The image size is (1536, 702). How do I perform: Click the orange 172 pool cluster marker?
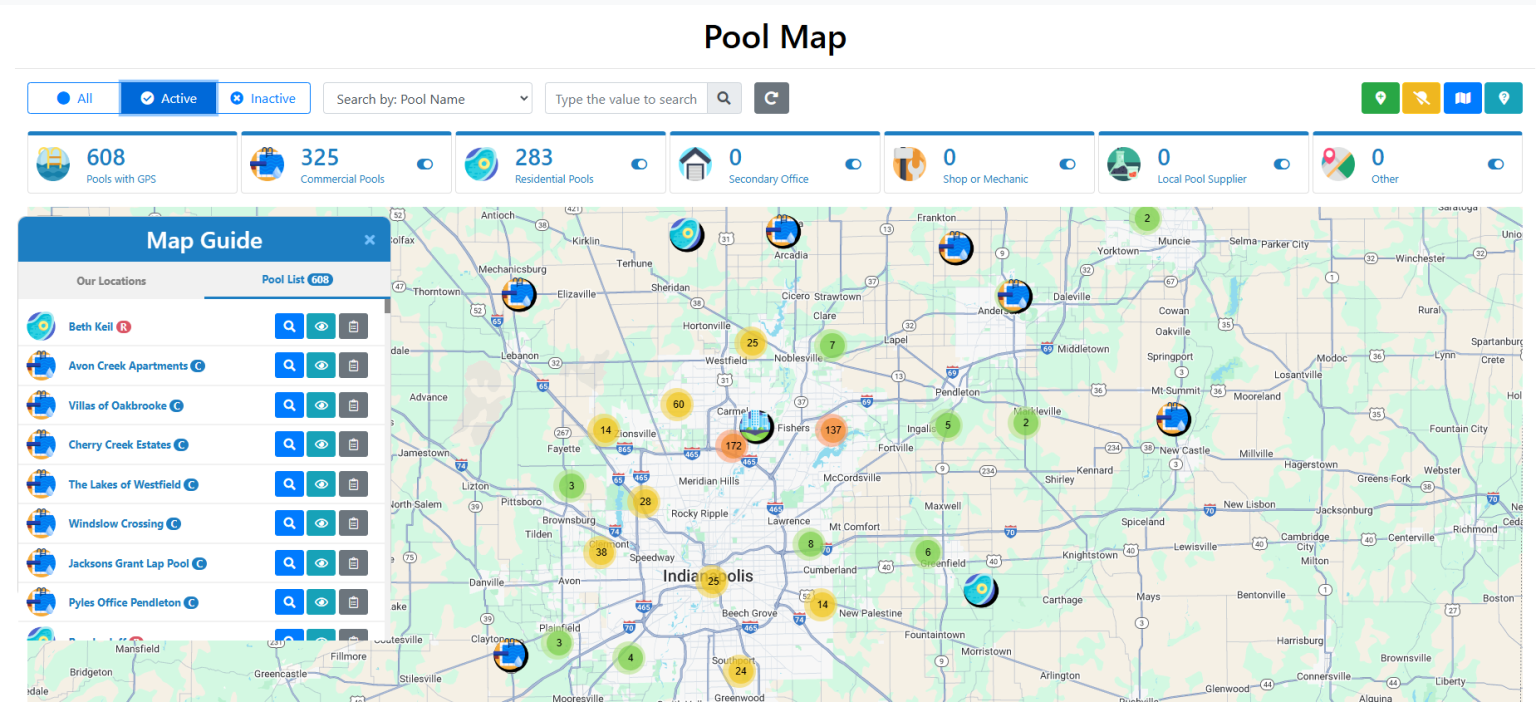733,445
